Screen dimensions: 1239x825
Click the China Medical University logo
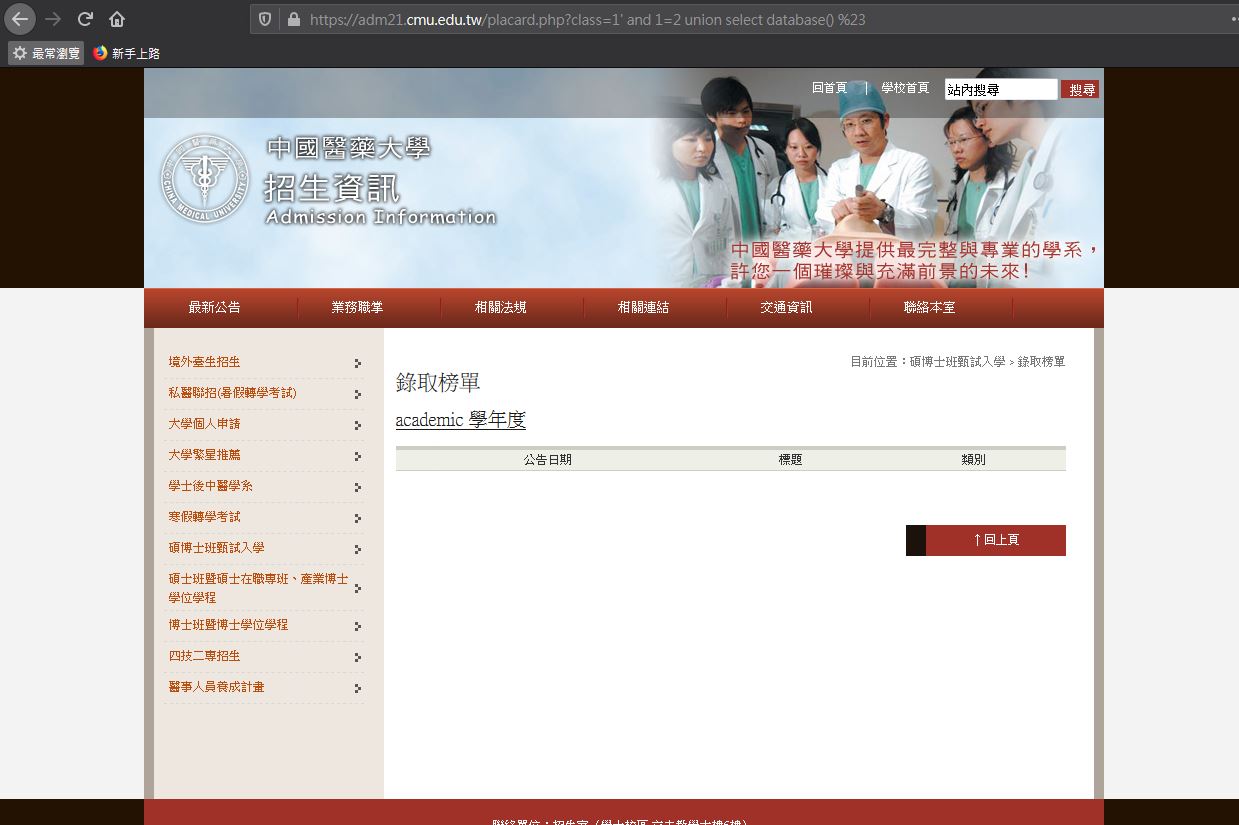click(205, 179)
